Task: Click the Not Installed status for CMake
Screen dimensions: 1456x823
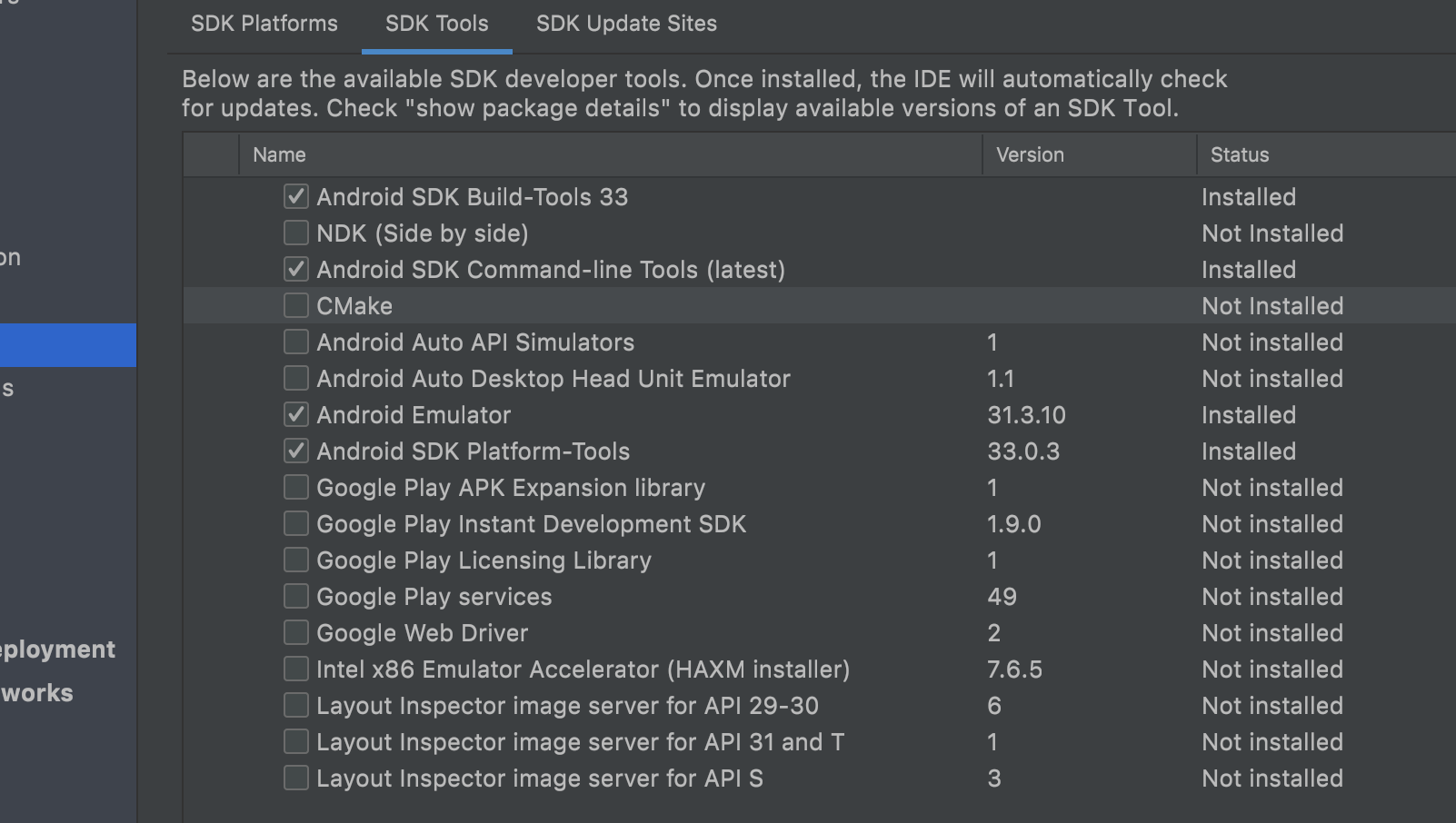Action: (x=1272, y=306)
